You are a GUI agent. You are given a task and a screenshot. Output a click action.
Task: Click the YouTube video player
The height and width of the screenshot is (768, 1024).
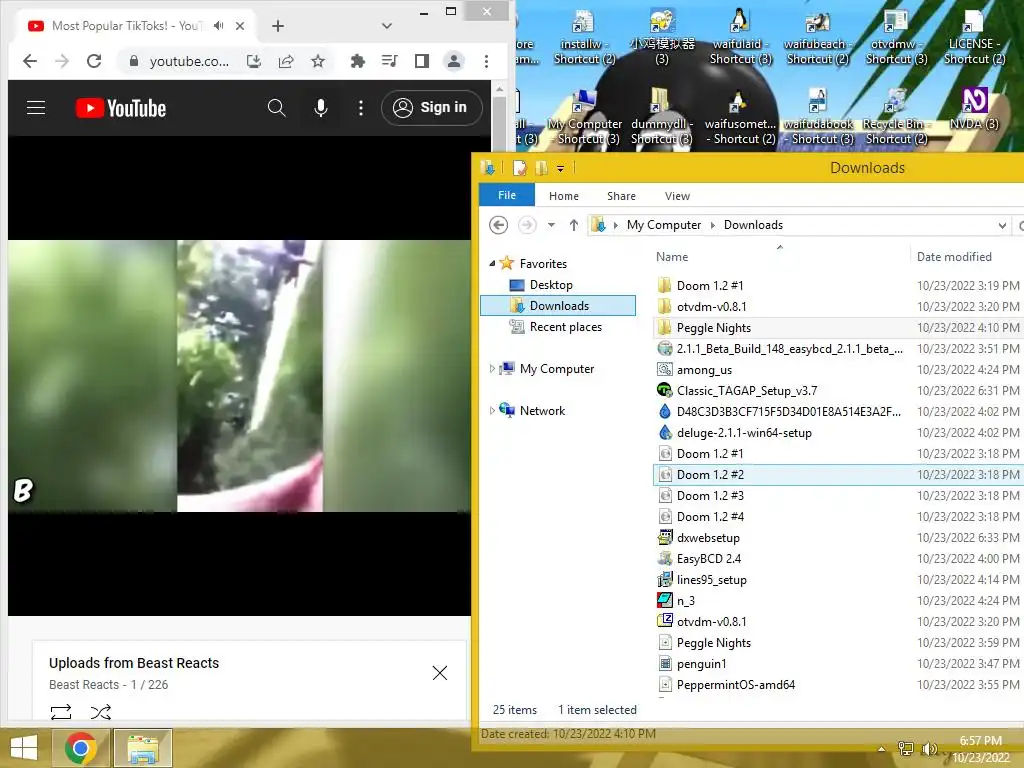coord(240,376)
